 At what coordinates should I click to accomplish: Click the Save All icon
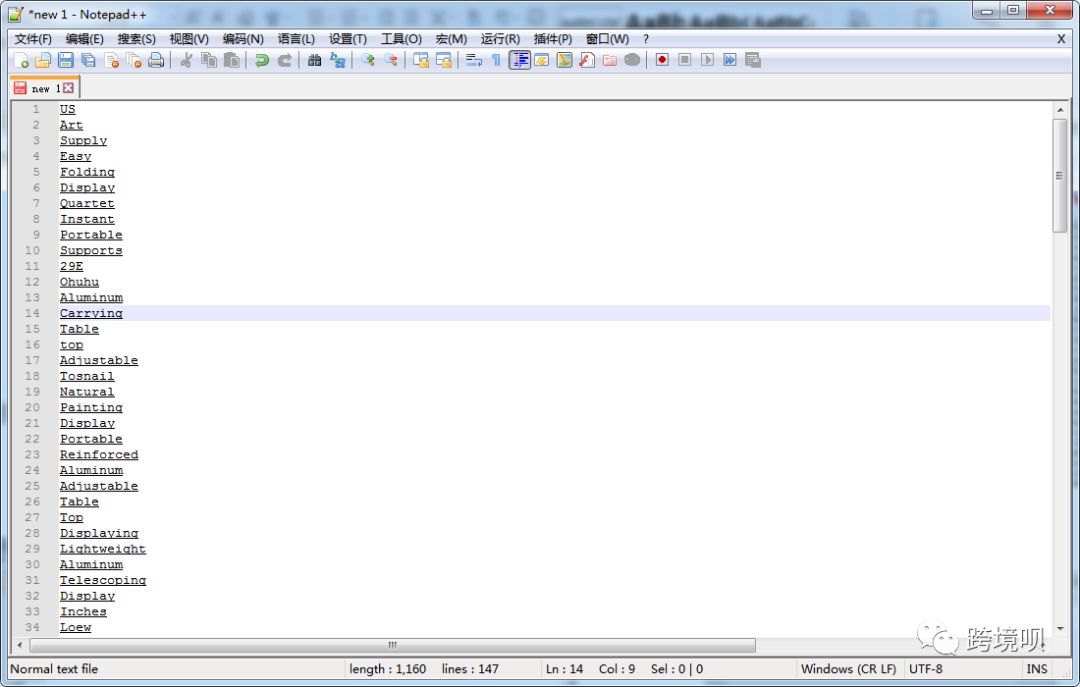[89, 61]
